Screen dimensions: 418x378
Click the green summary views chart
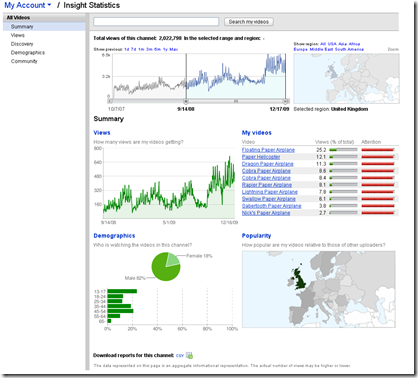tap(169, 183)
